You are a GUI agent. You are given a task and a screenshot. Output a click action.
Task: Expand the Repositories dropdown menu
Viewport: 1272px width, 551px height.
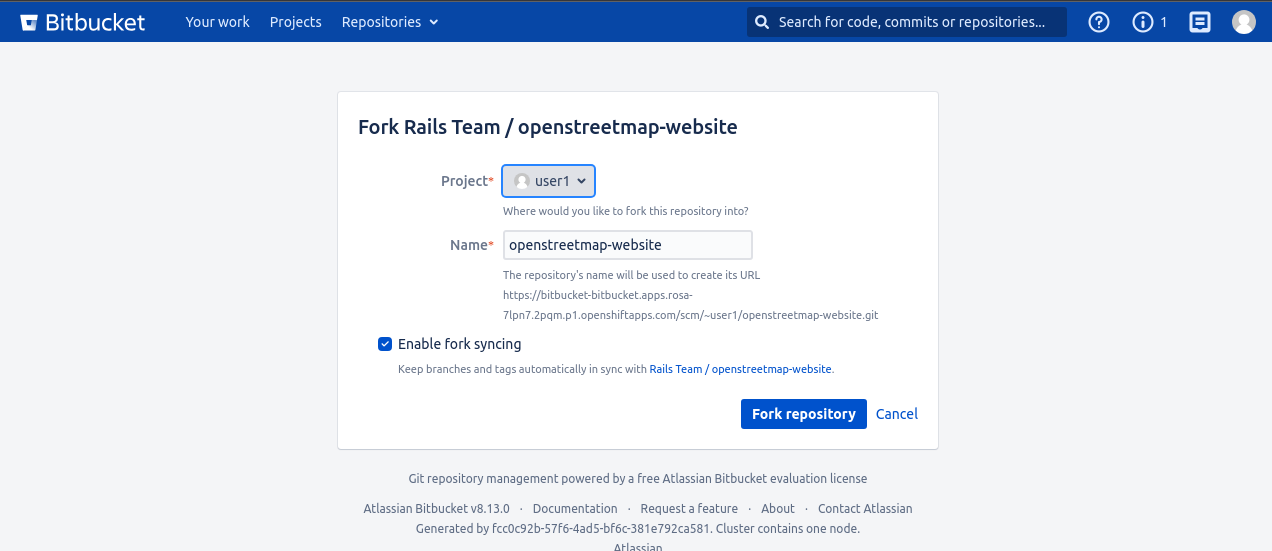click(x=390, y=22)
